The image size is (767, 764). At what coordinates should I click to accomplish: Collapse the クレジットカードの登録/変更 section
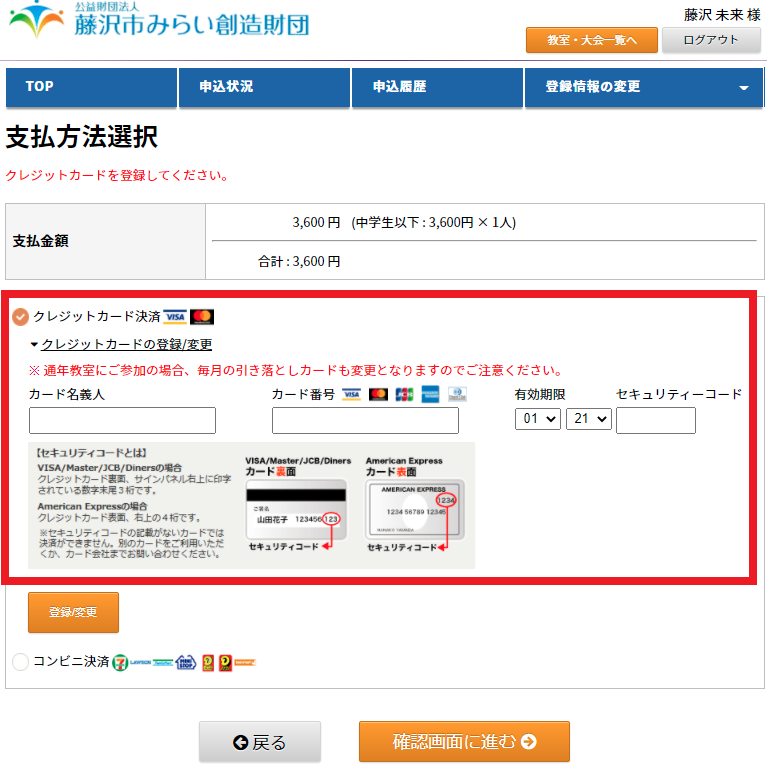(x=126, y=344)
